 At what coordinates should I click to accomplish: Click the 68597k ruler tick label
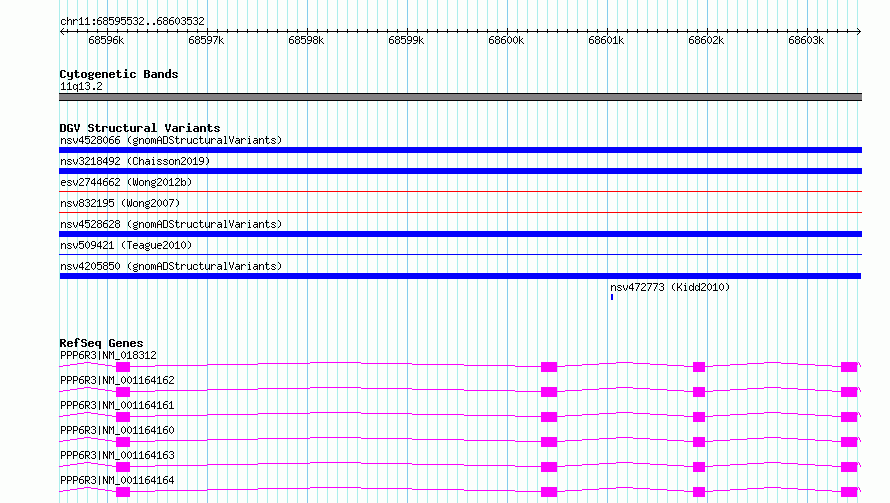tap(206, 40)
